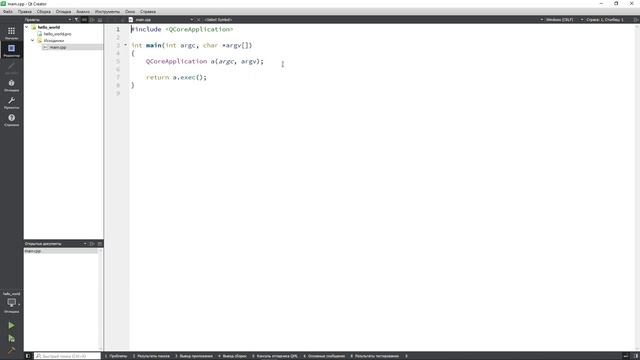This screenshot has width=640, height=360.
Task: Open the File menu
Action: pos(8,11)
